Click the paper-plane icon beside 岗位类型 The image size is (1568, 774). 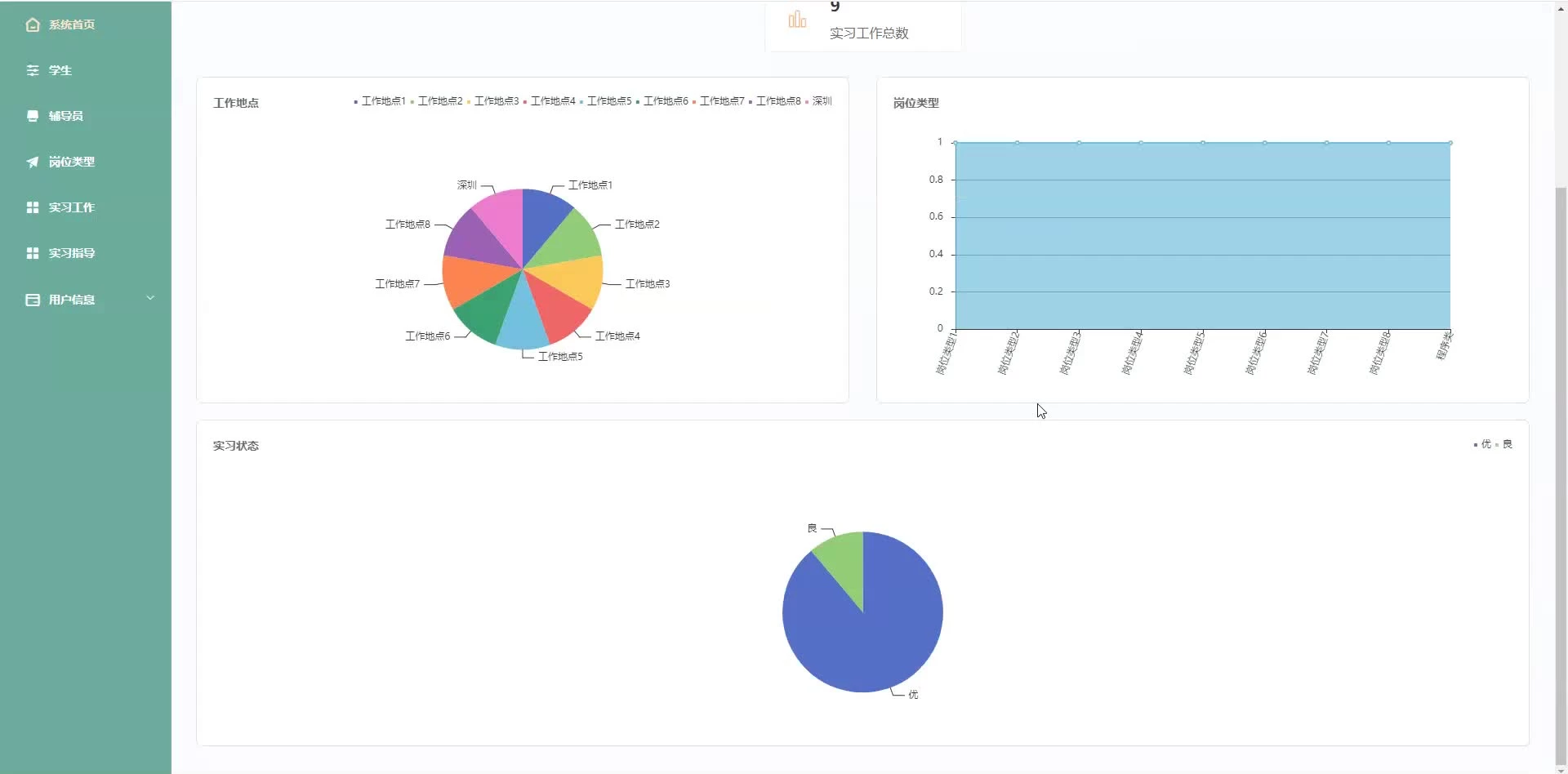(33, 162)
